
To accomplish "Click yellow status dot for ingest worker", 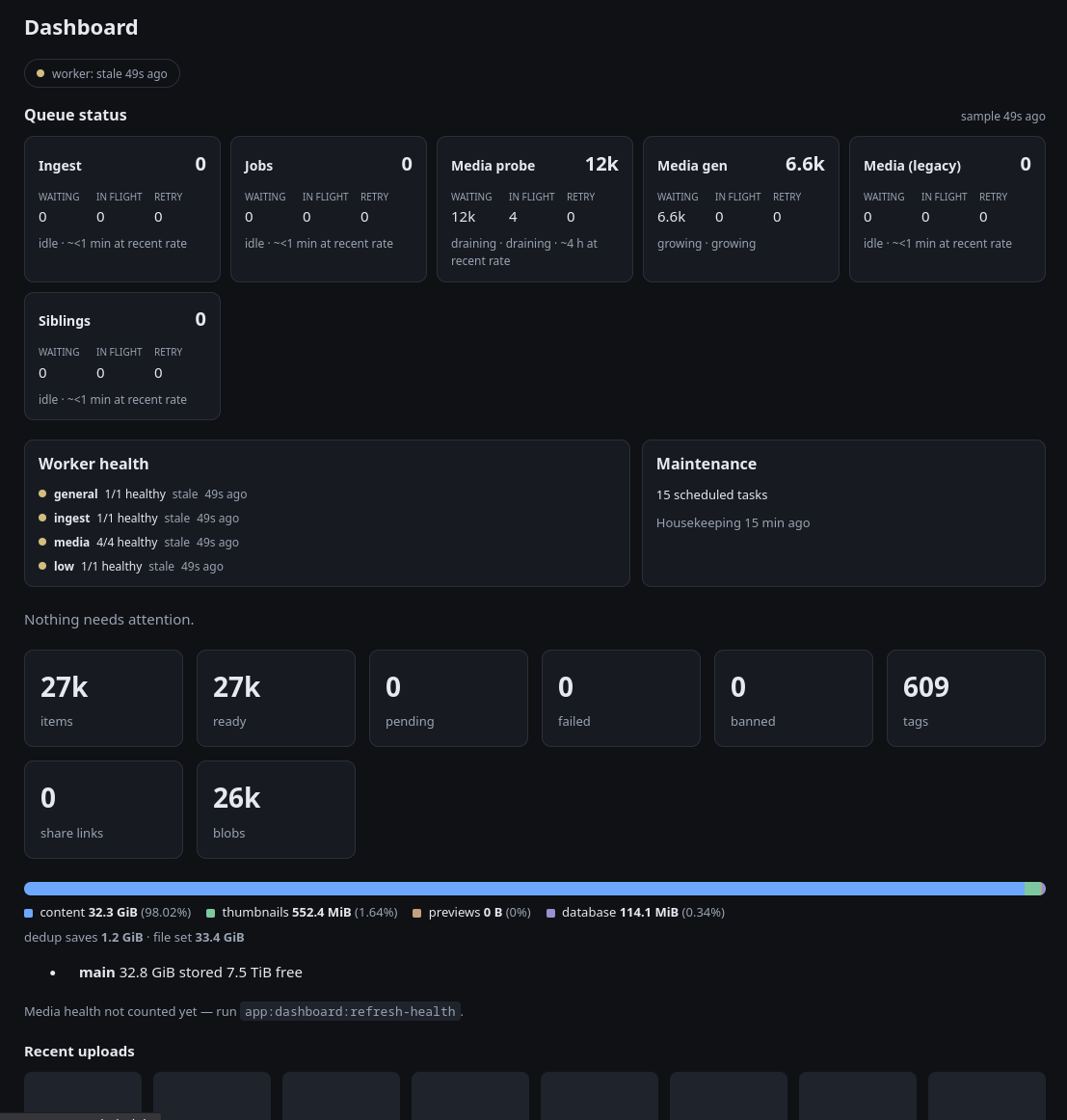I will (x=42, y=518).
